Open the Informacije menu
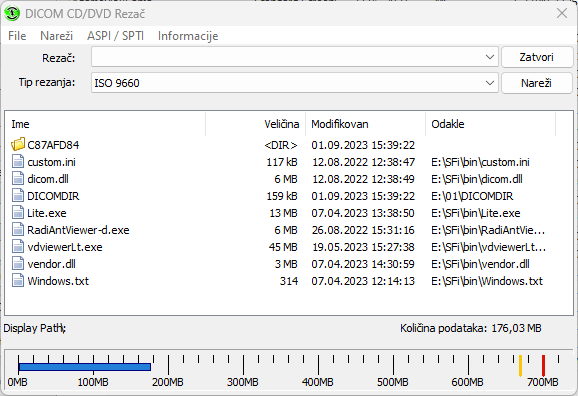Viewport: 578px width, 396px height. 188,36
